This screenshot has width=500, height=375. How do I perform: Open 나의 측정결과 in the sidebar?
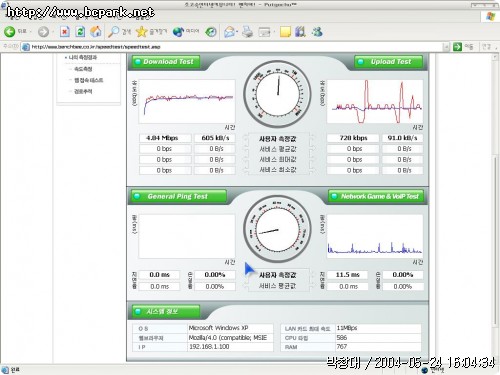[x=83, y=57]
